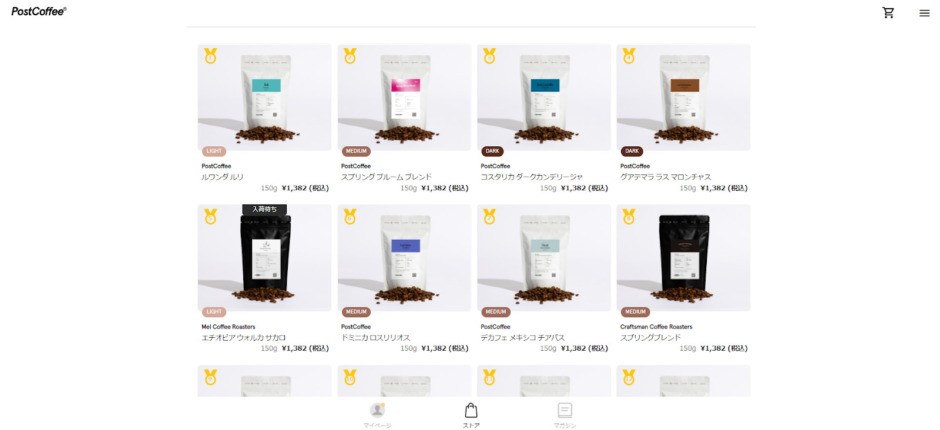Click medal icon on Craftsman スプリングブレンド card
Screen dimensions: 940x430
[x=628, y=216]
